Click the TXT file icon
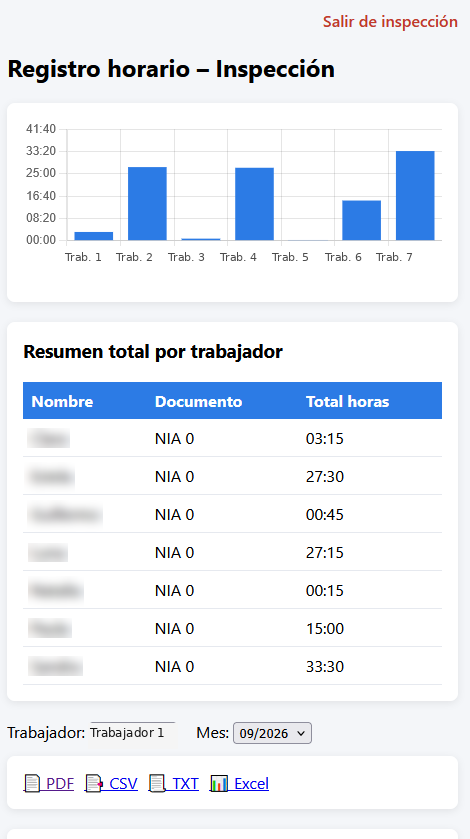The image size is (470, 839). click(x=157, y=783)
